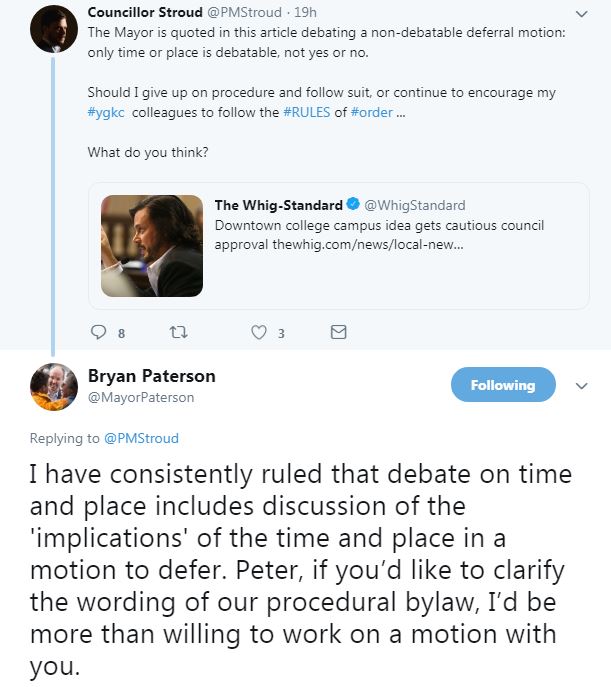Screen dimensions: 611x687
Task: Open the Whig-Standard article thumbnail
Action: 152,246
